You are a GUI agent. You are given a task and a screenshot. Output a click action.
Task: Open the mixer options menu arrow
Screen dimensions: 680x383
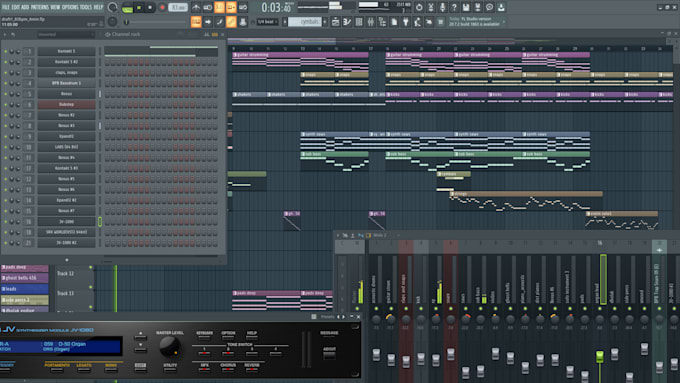click(x=338, y=236)
